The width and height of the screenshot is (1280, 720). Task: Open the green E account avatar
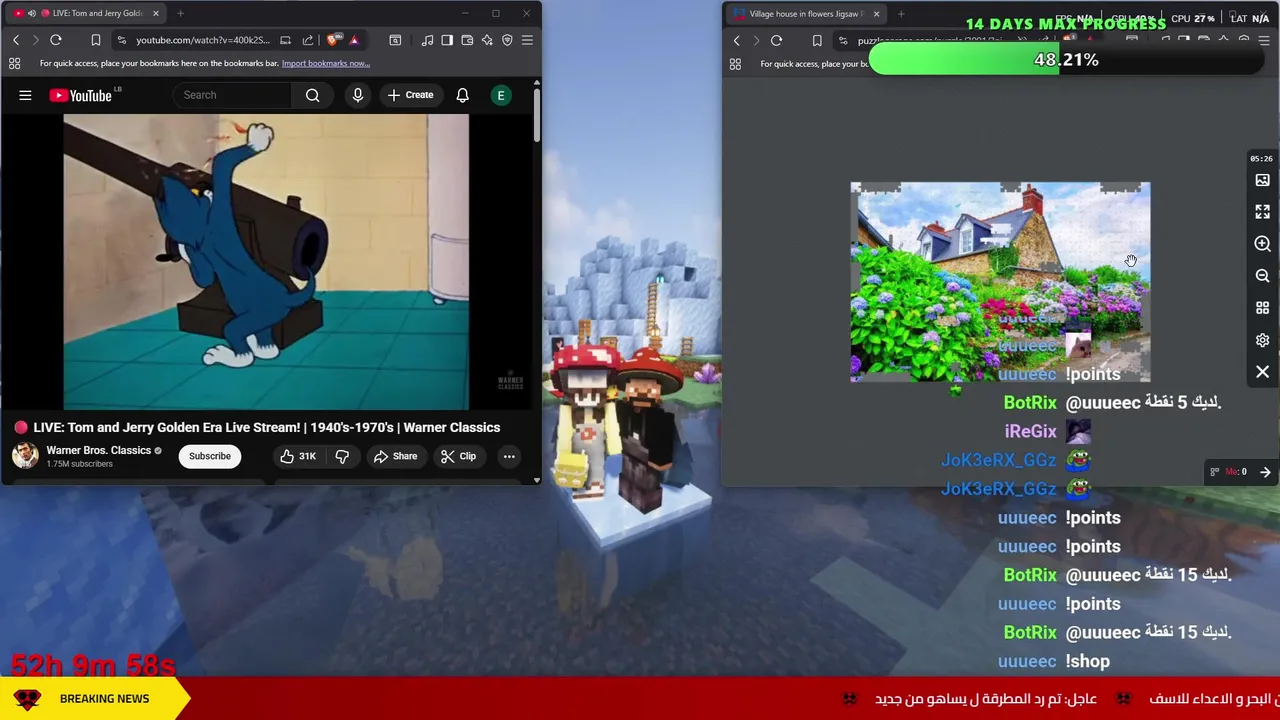[x=501, y=95]
